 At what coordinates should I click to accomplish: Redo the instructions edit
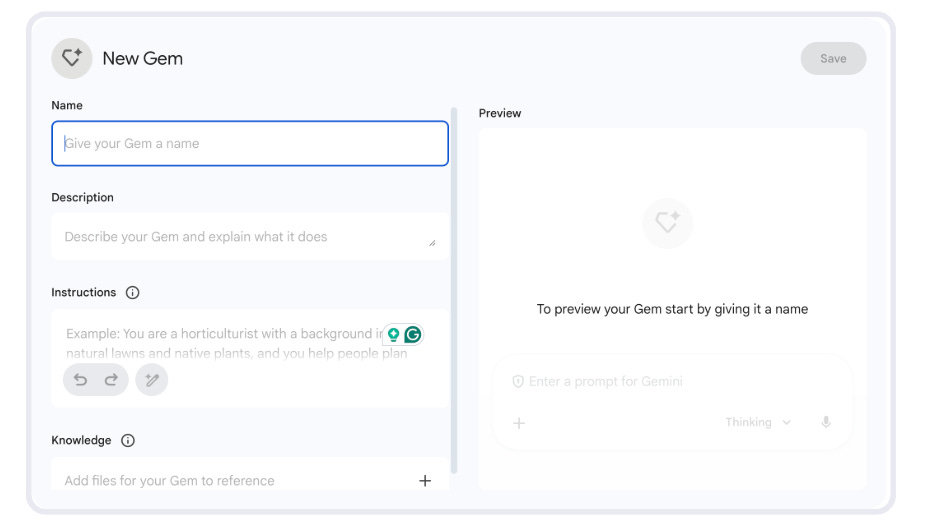click(x=111, y=380)
